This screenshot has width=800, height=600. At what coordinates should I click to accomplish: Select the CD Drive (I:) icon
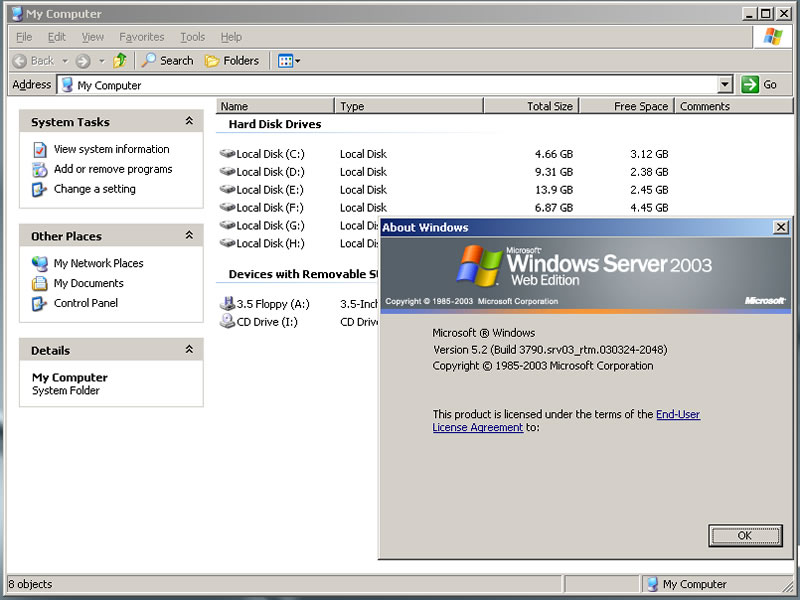pos(227,321)
